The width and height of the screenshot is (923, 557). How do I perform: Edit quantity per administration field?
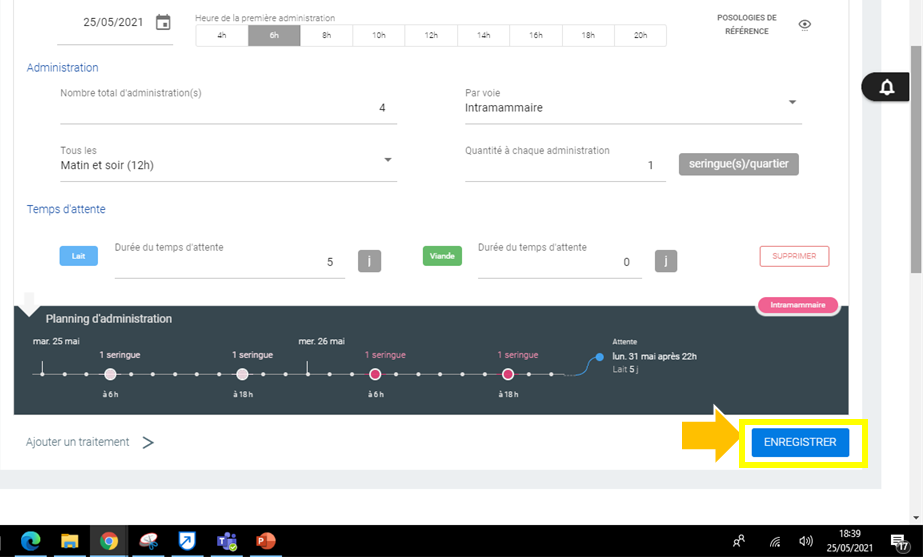tap(565, 165)
